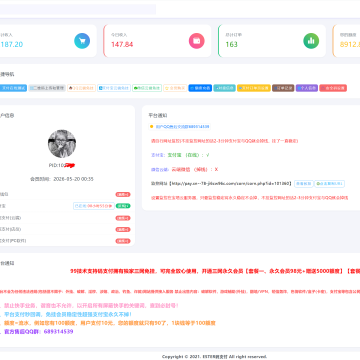Image resolution: width=360 pixels, height=360 pixels.
Task: Click the docking URL starting with http://pay
Action: pyautogui.click(x=230, y=183)
